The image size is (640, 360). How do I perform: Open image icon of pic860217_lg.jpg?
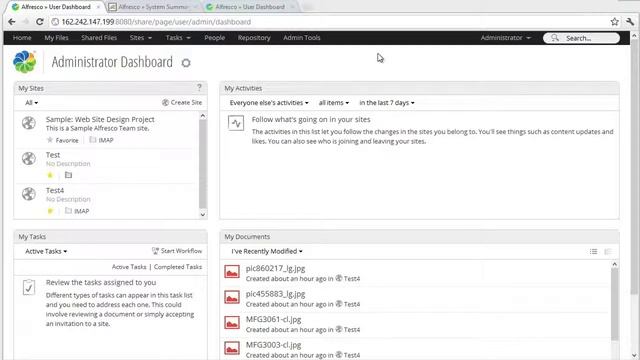232,272
